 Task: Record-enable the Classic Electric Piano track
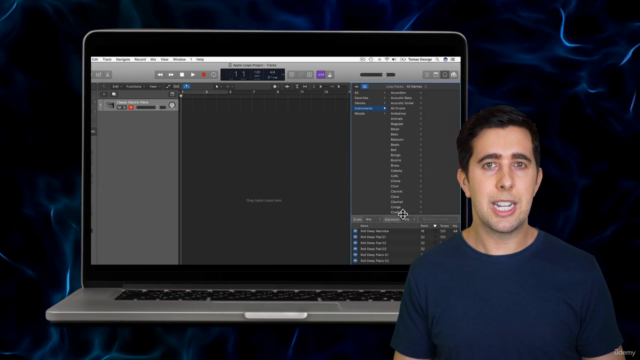click(131, 107)
